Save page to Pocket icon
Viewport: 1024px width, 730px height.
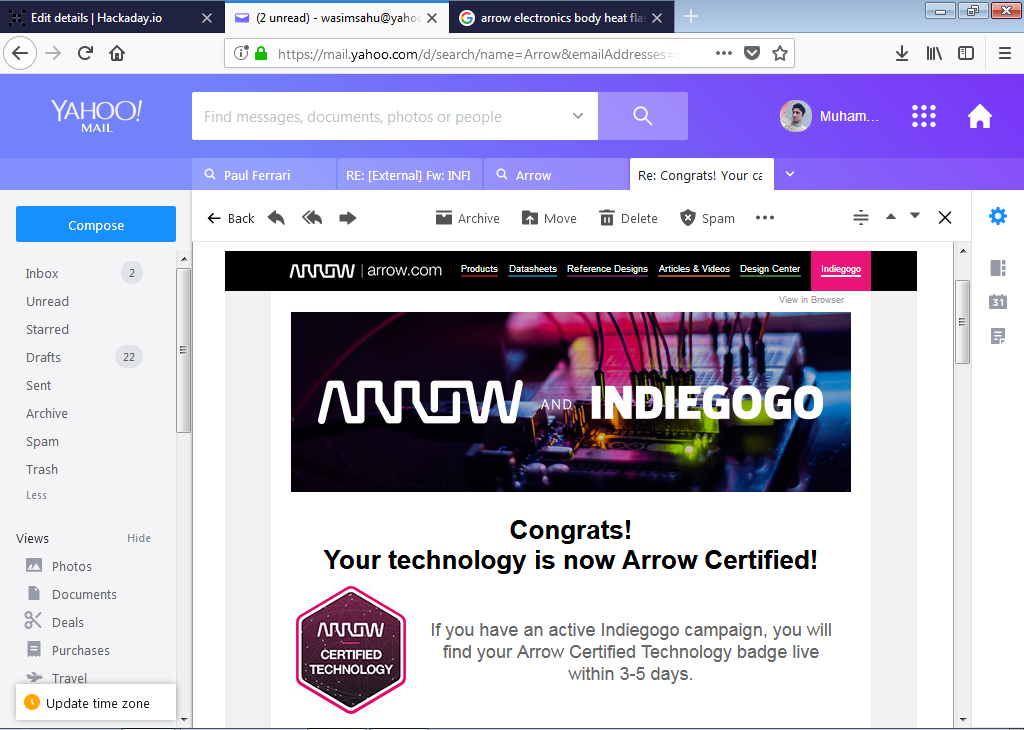click(x=752, y=54)
